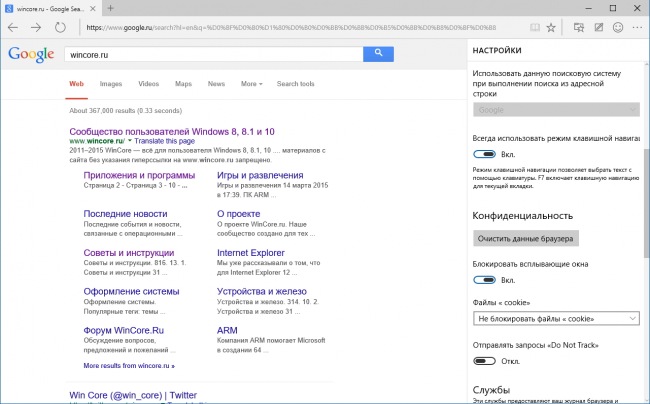The width and height of the screenshot is (650, 404).
Task: Click the Translate this page link
Action: (165, 141)
